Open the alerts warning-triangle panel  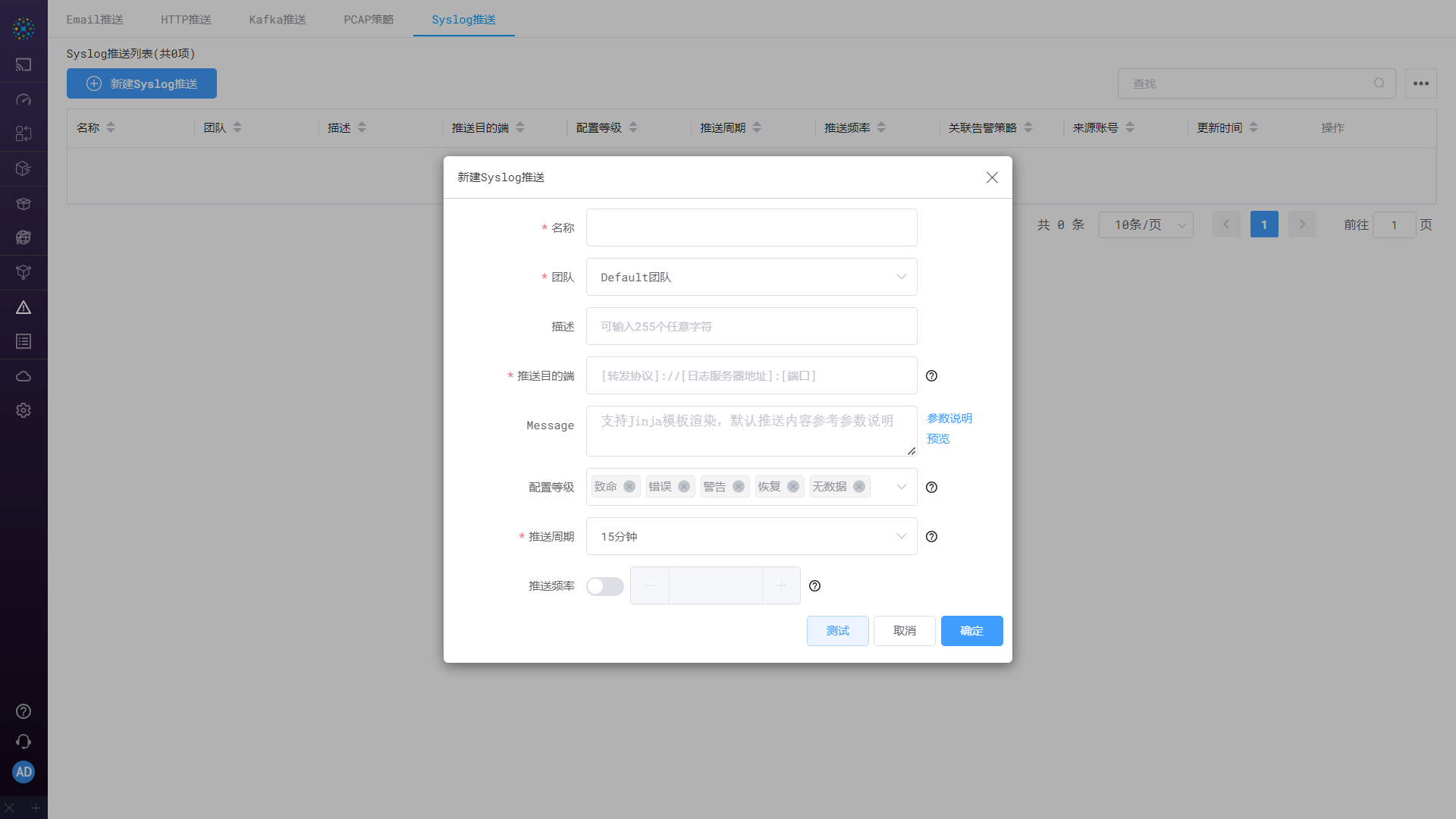24,306
